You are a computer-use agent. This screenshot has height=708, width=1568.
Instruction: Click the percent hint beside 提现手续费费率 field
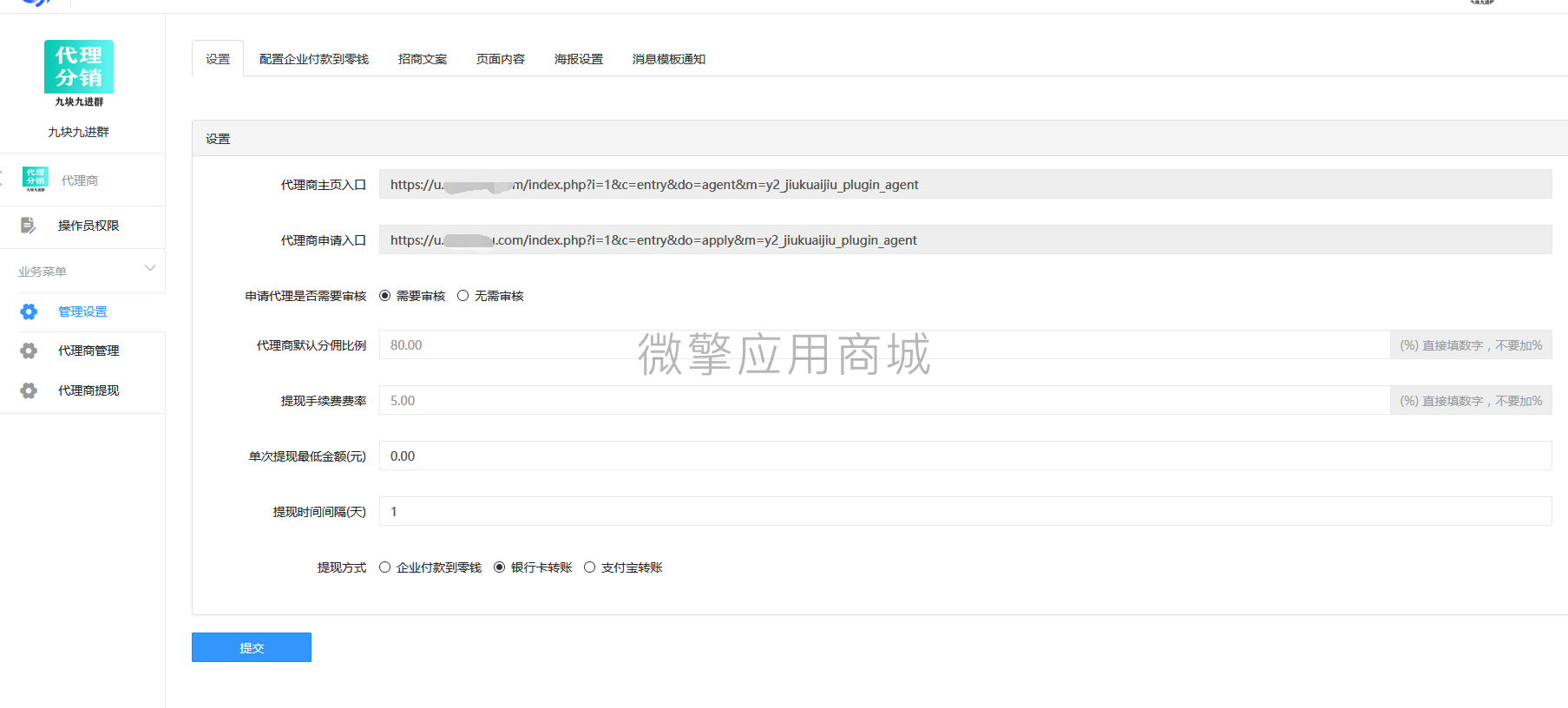pos(1471,400)
